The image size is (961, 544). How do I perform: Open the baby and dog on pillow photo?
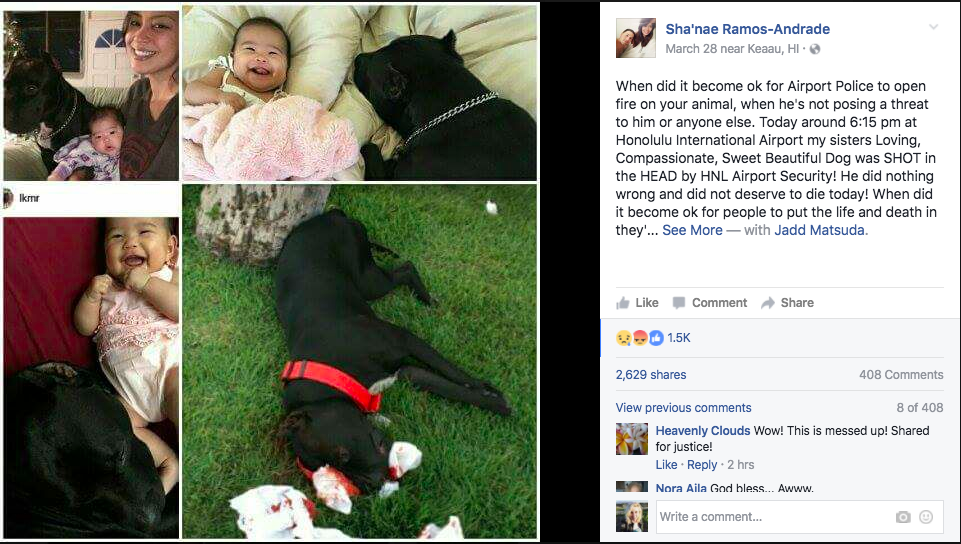(x=360, y=93)
